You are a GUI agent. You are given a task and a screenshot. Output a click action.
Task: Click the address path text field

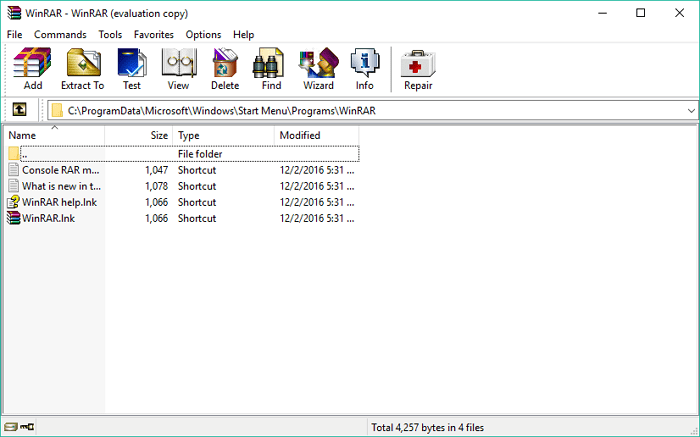pyautogui.click(x=372, y=110)
